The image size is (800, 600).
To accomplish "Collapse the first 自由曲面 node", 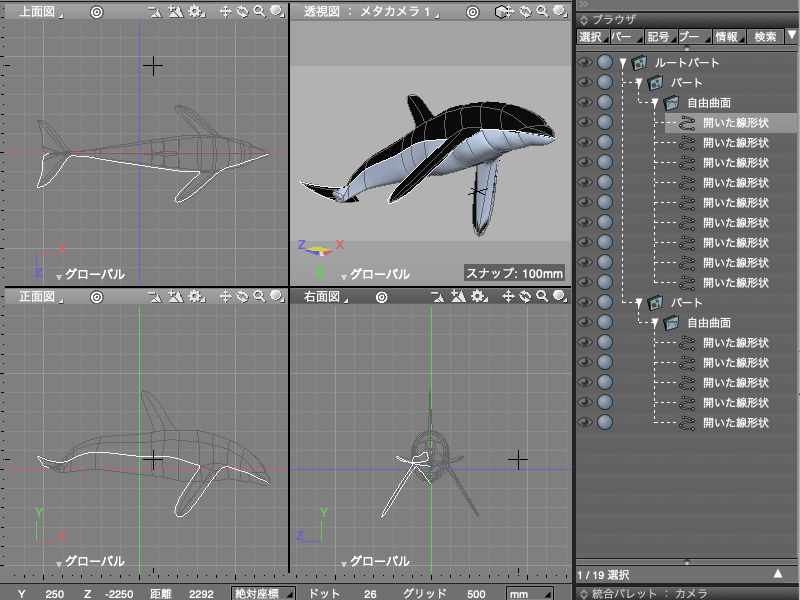I will (656, 102).
